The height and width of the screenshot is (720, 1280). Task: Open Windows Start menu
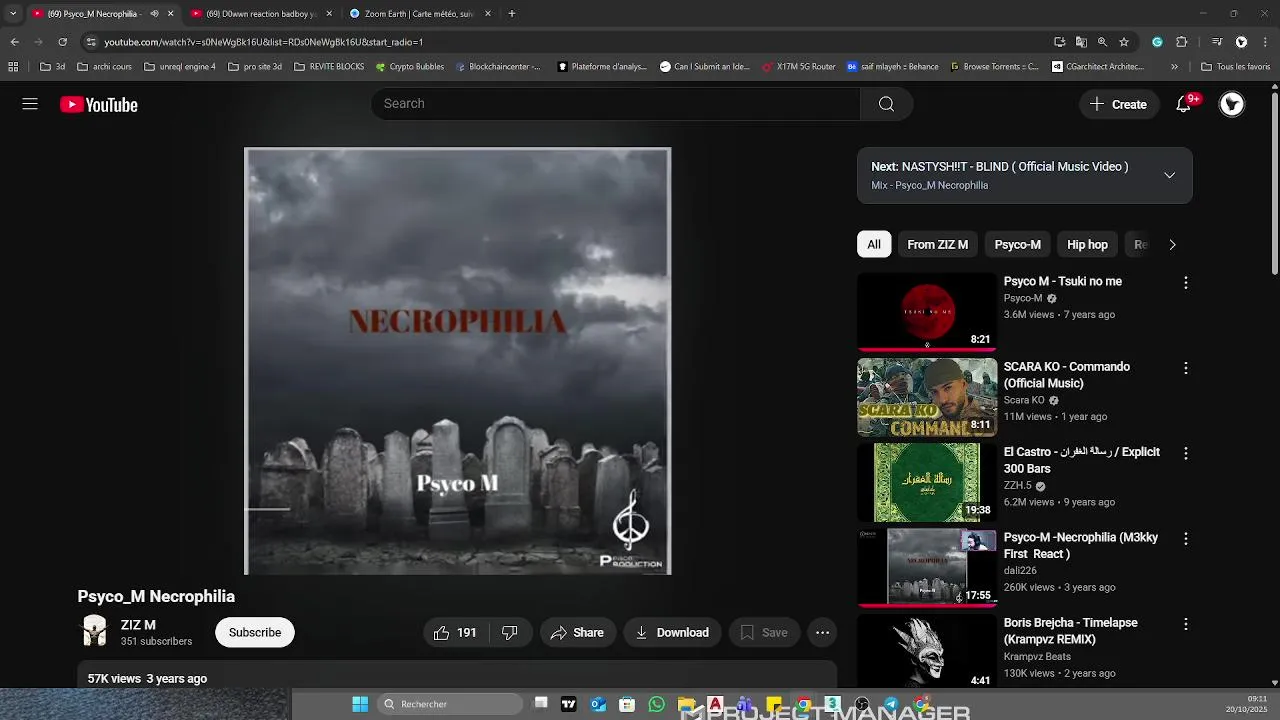pyautogui.click(x=360, y=704)
